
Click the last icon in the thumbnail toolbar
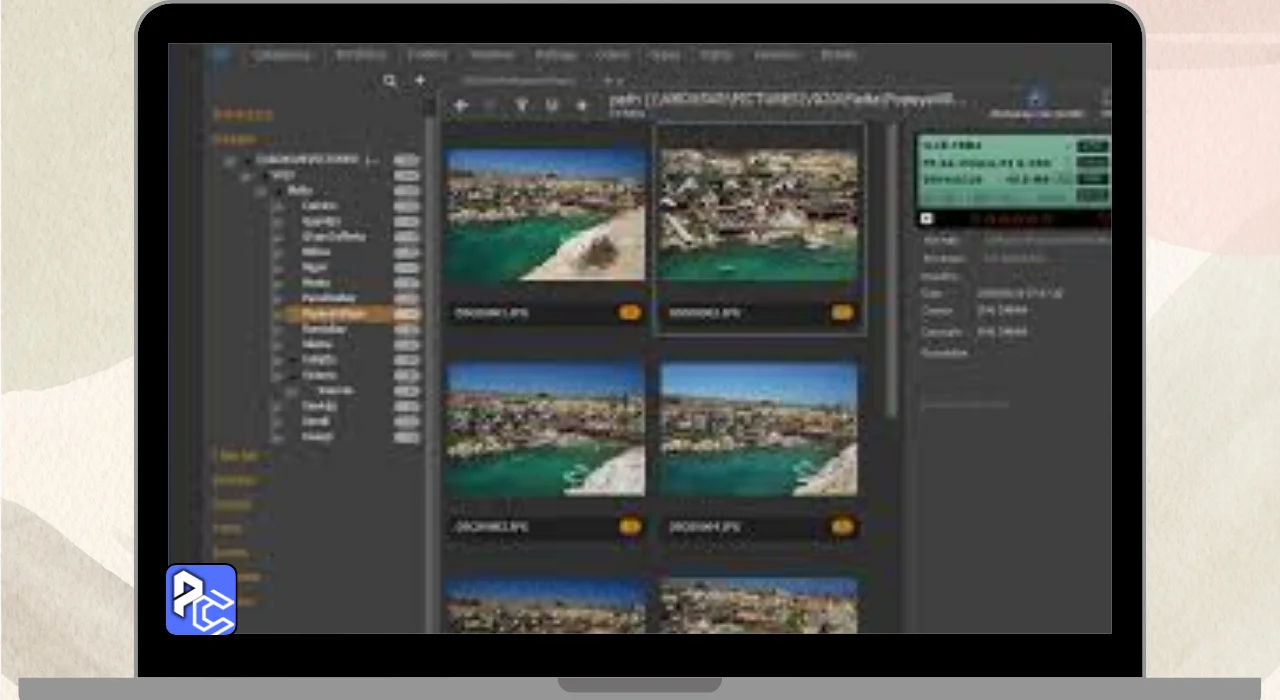point(582,105)
